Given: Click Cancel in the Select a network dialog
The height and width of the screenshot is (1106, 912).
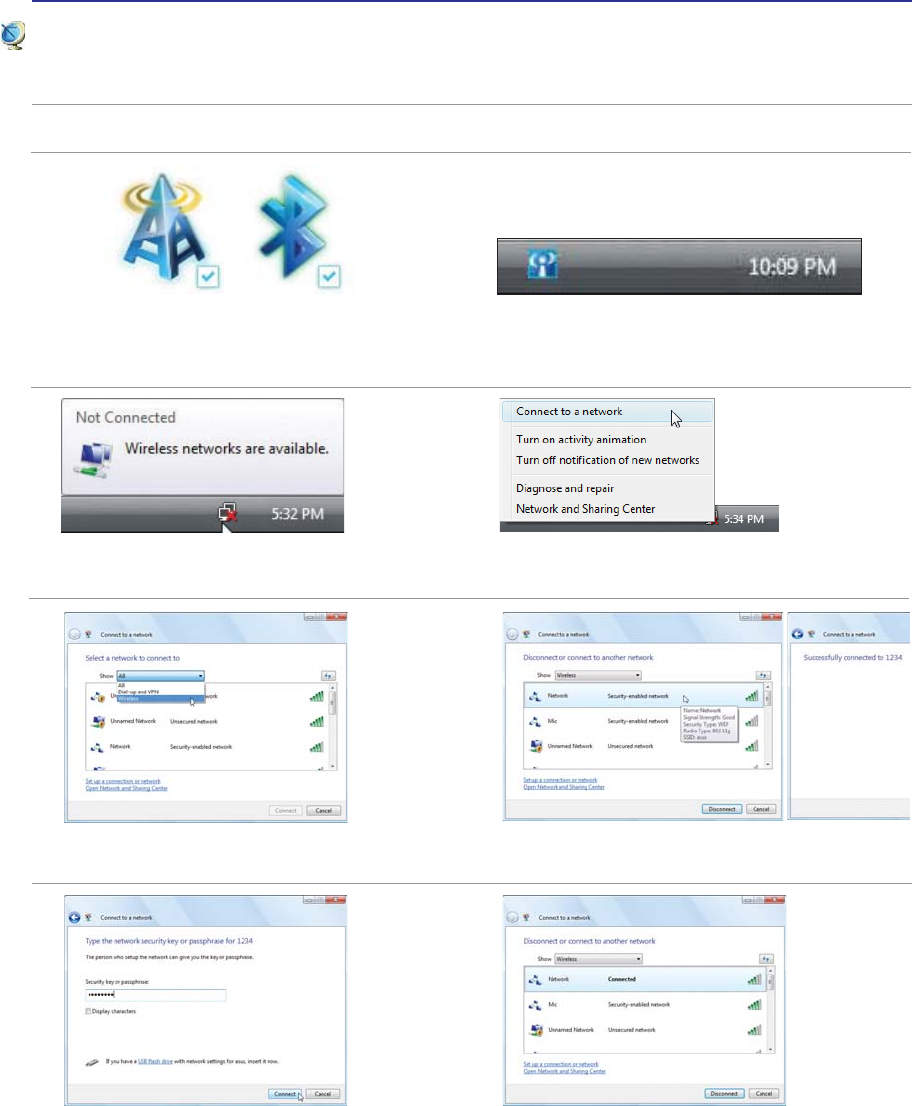Looking at the screenshot, I should point(324,810).
